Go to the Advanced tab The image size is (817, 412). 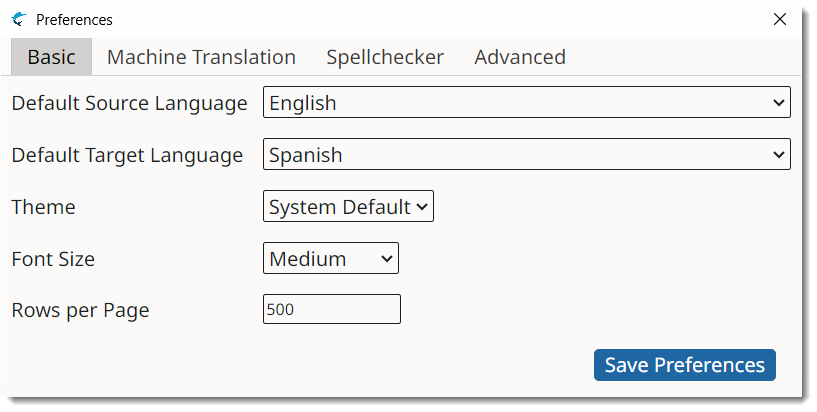point(520,57)
